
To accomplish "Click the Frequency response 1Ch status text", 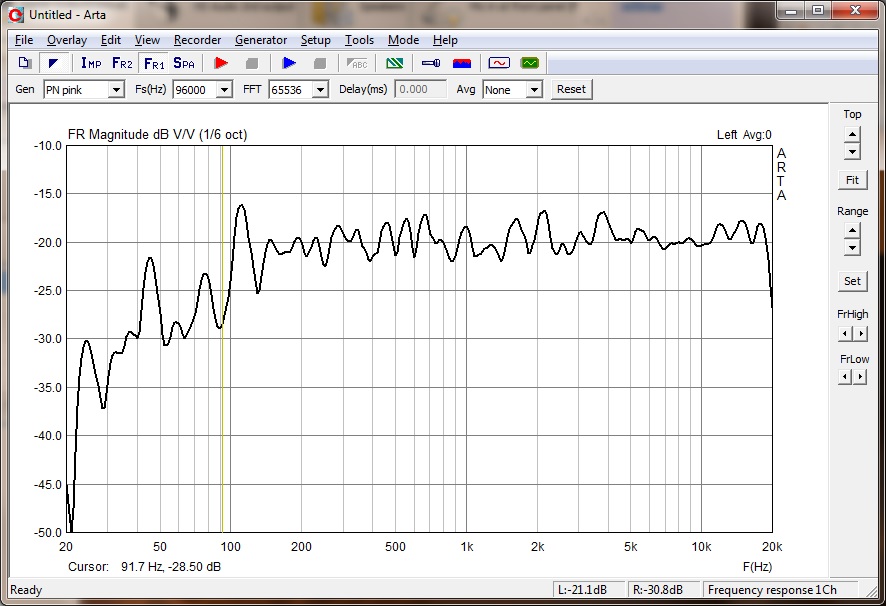I will (x=772, y=590).
